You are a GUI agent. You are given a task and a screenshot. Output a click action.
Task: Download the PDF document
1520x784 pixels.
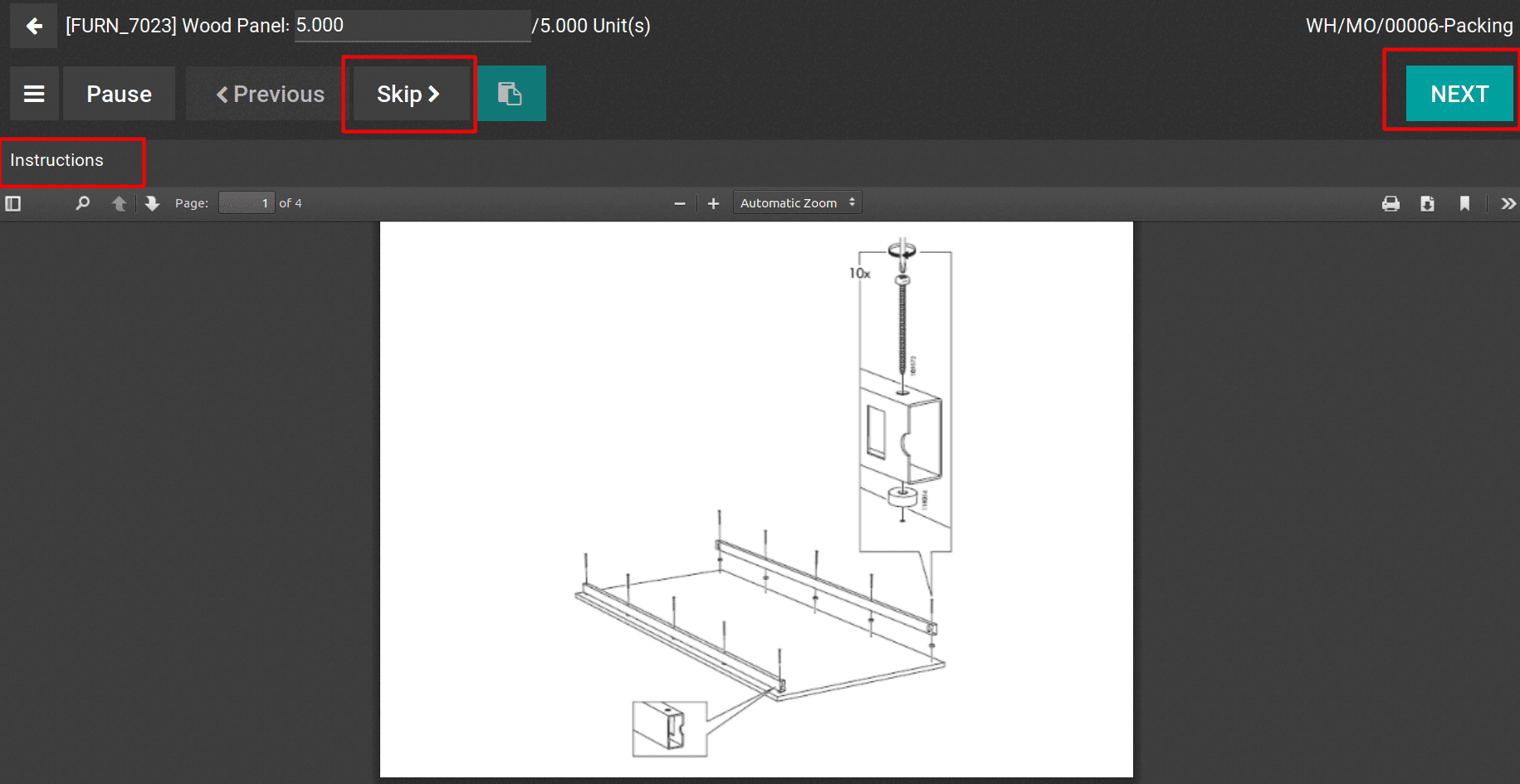pos(1427,203)
